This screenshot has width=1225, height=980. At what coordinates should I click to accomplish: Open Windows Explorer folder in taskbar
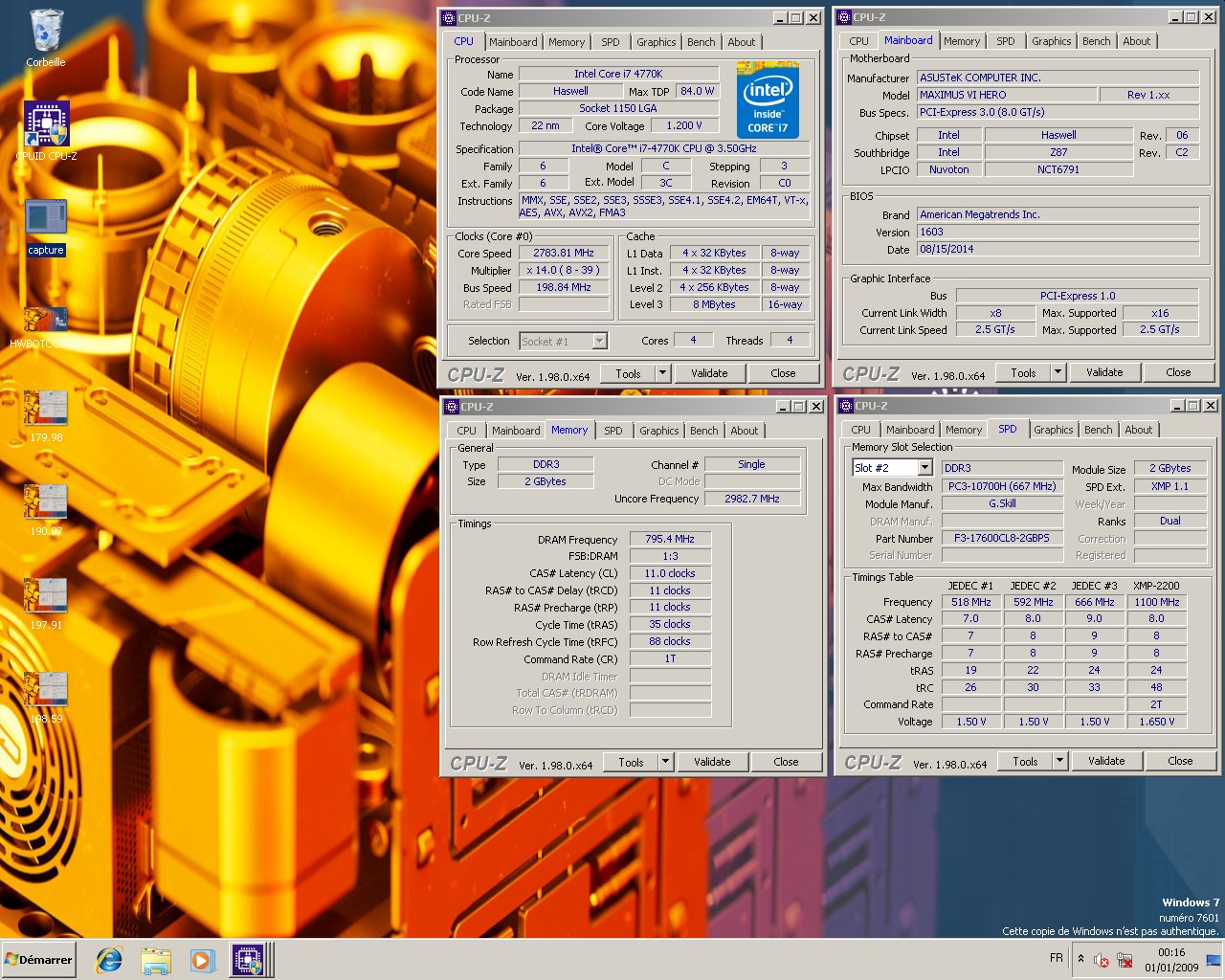click(155, 960)
